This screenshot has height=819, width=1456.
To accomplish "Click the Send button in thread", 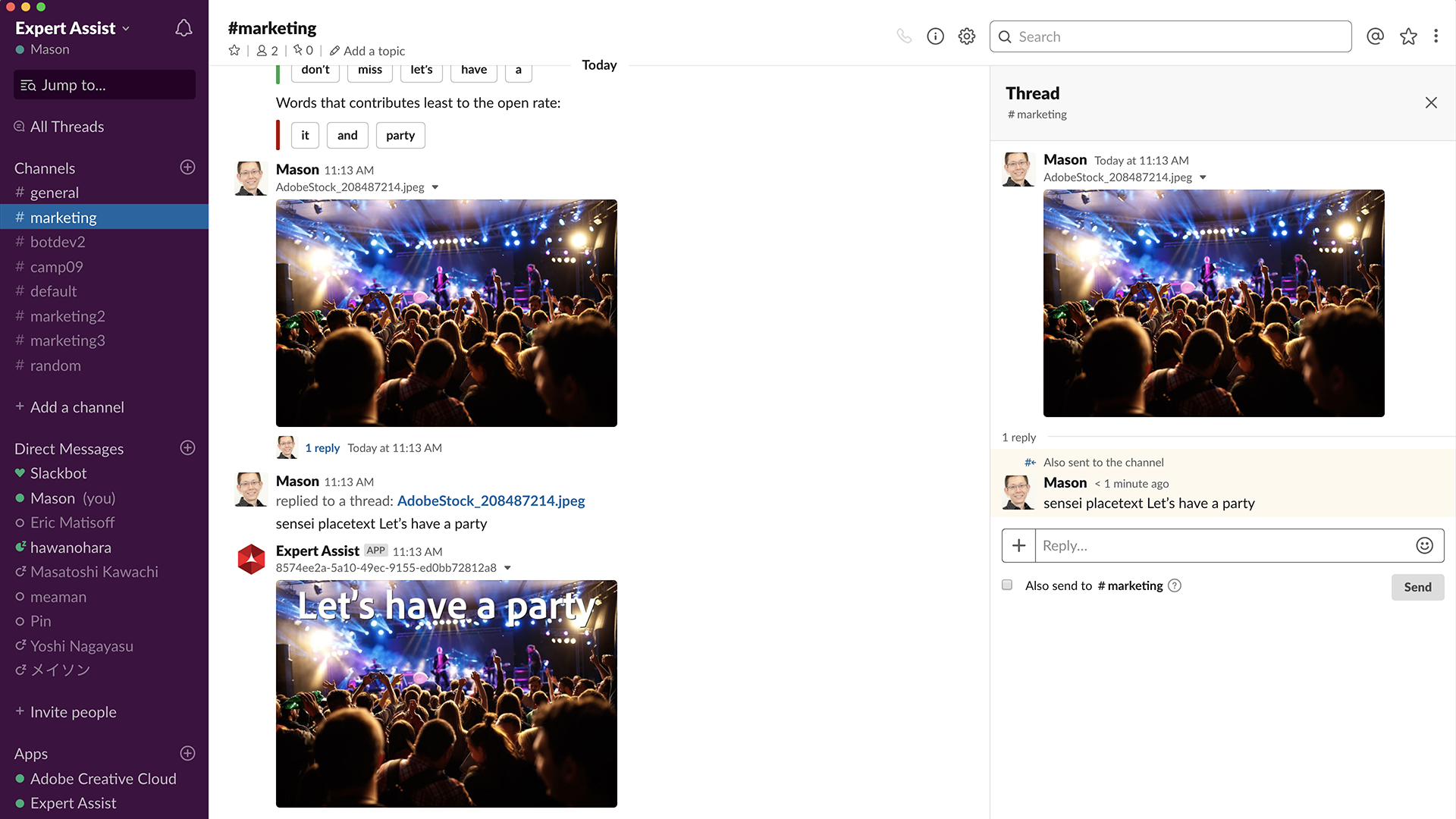I will (1417, 586).
